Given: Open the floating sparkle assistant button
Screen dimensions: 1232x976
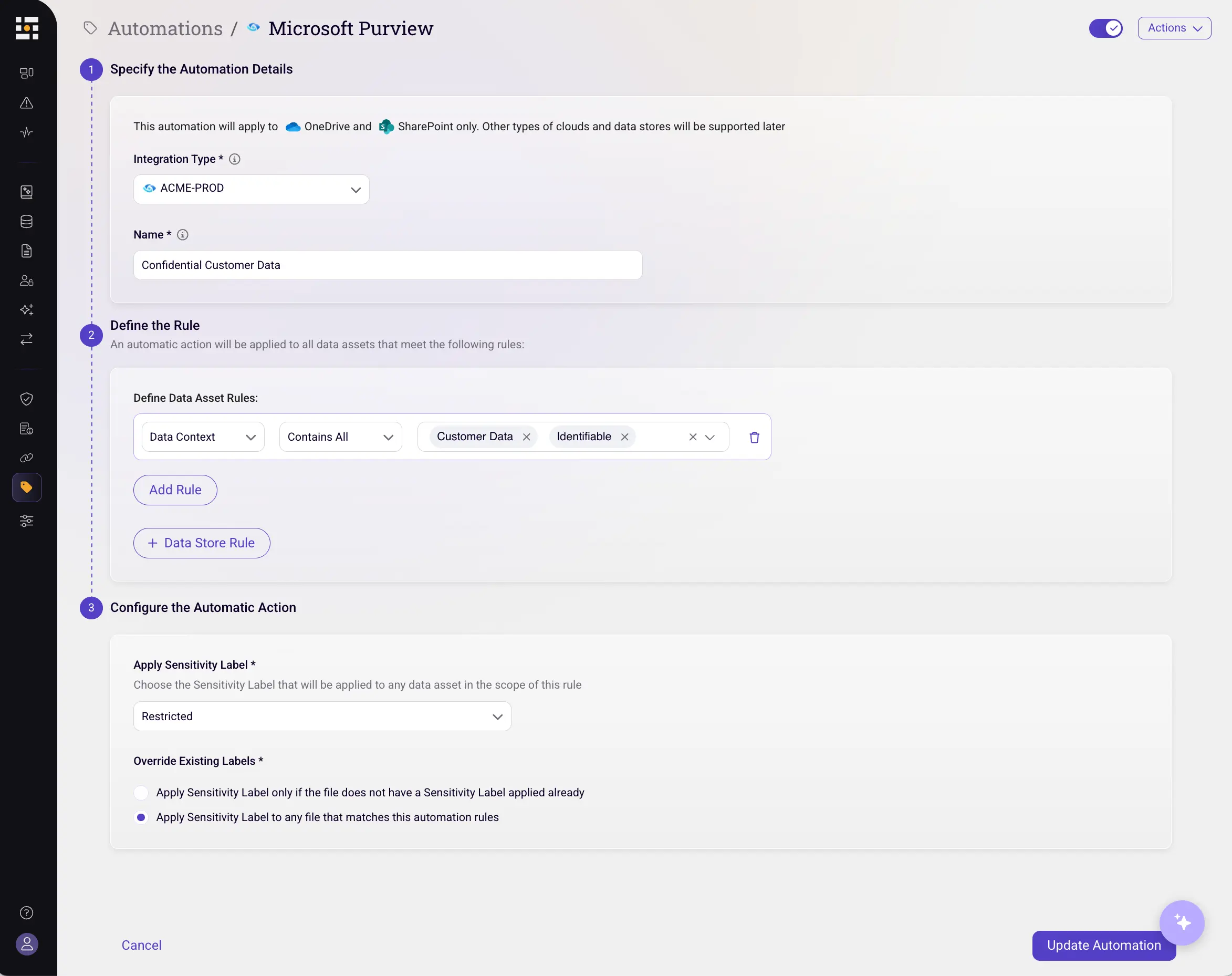Looking at the screenshot, I should [1182, 923].
